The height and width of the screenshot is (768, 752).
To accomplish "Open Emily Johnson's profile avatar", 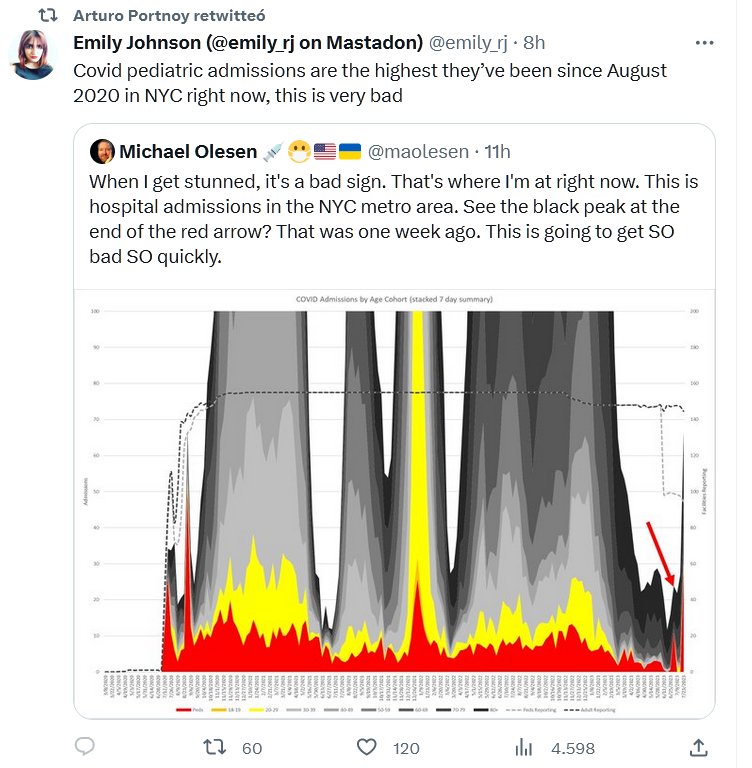I will click(x=31, y=55).
